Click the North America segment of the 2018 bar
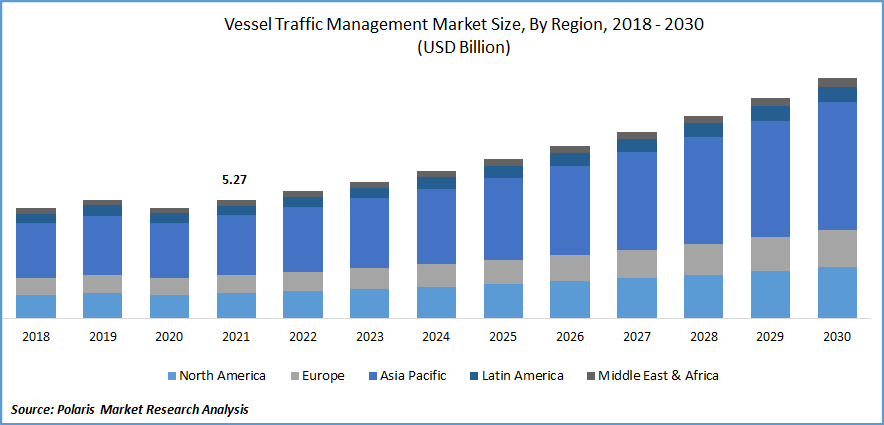This screenshot has width=884, height=425. (36, 307)
